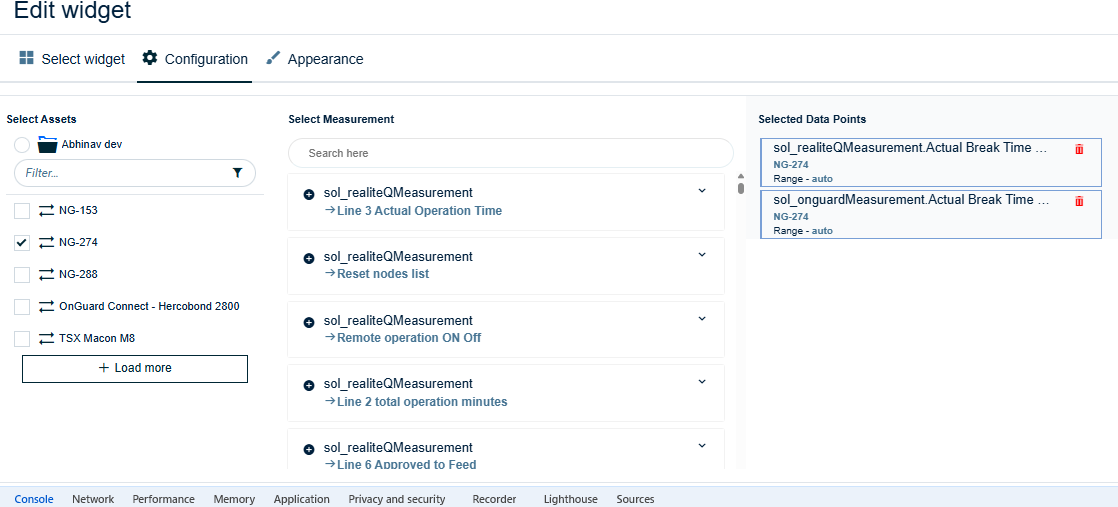Screen dimensions: 1118x507
Task: Add Line 3 Actual Operation Time measurement
Action: [309, 194]
